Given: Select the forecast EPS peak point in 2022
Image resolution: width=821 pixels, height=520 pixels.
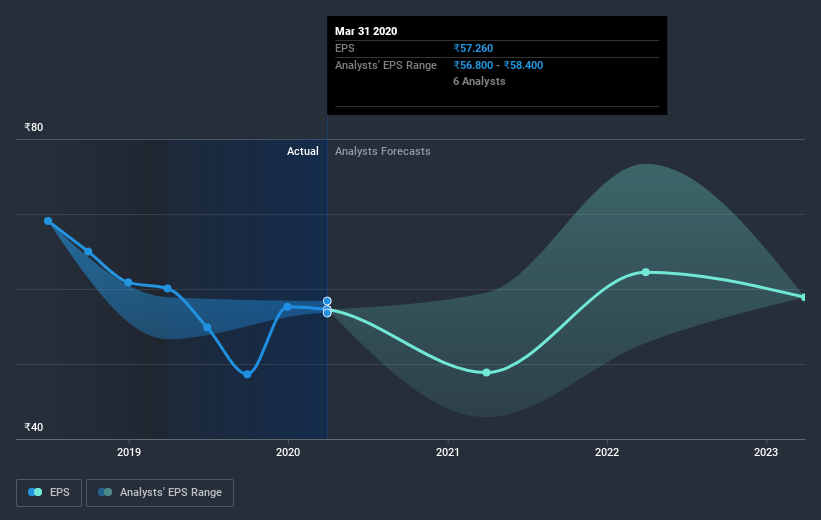Looking at the screenshot, I should [646, 272].
